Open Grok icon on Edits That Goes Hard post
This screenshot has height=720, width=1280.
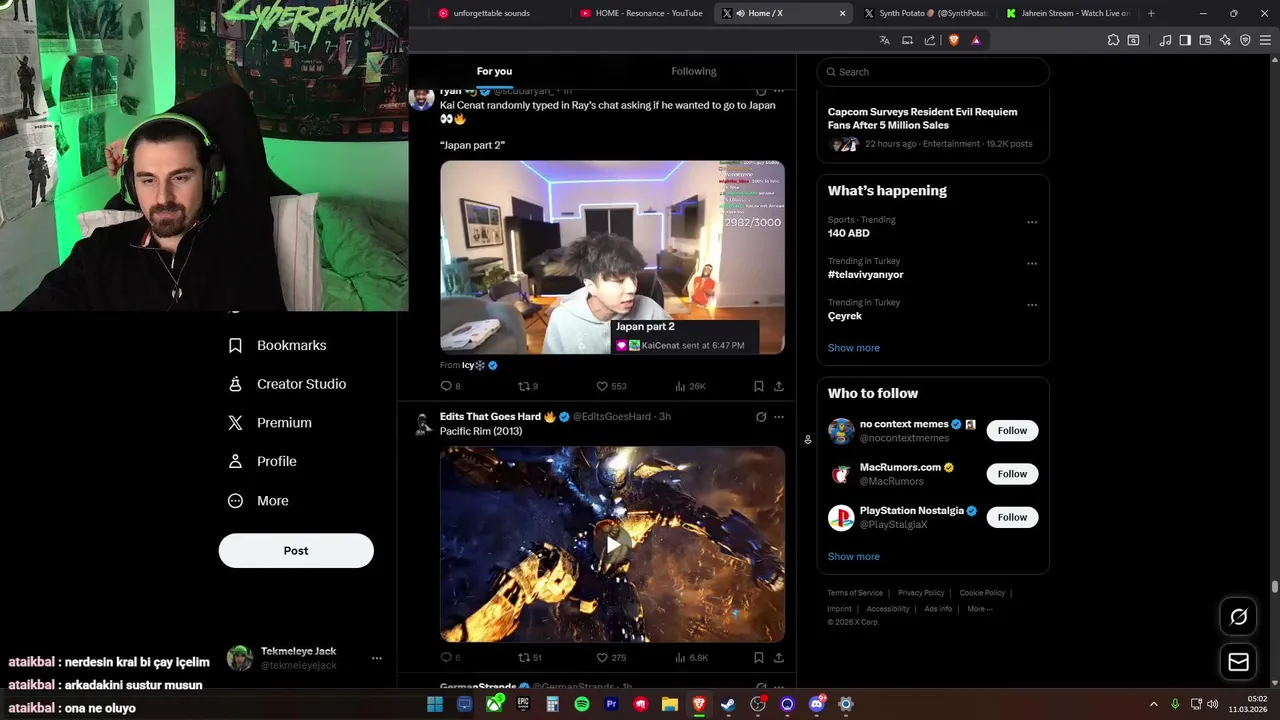(761, 417)
